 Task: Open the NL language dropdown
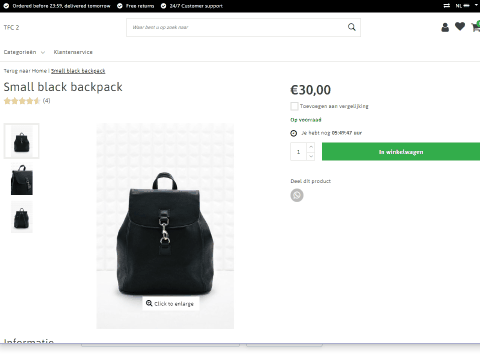(466, 6)
